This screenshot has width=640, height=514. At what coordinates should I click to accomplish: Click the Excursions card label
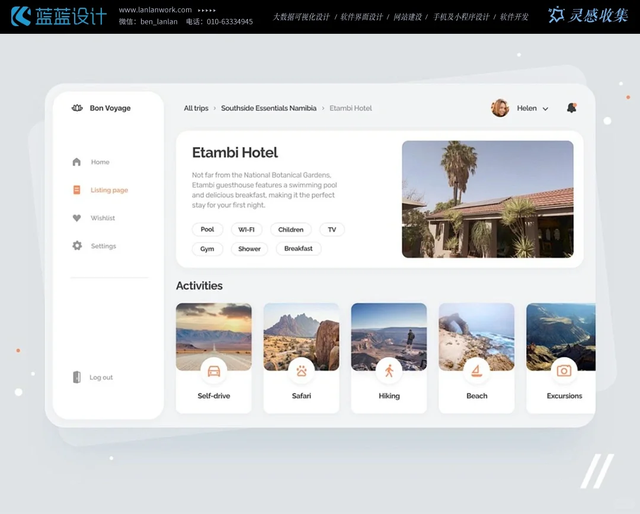point(564,396)
